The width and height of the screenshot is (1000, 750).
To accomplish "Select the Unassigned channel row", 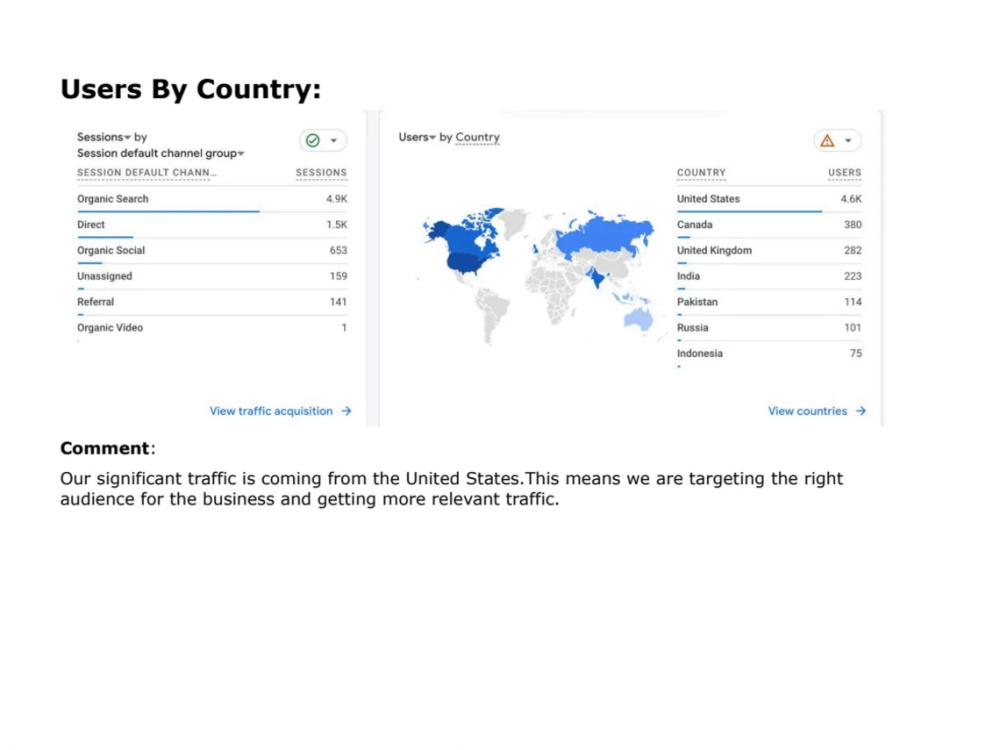I will coord(212,277).
